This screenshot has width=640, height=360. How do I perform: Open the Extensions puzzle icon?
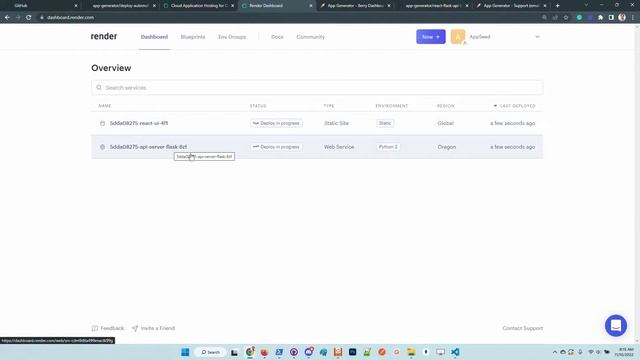point(600,18)
